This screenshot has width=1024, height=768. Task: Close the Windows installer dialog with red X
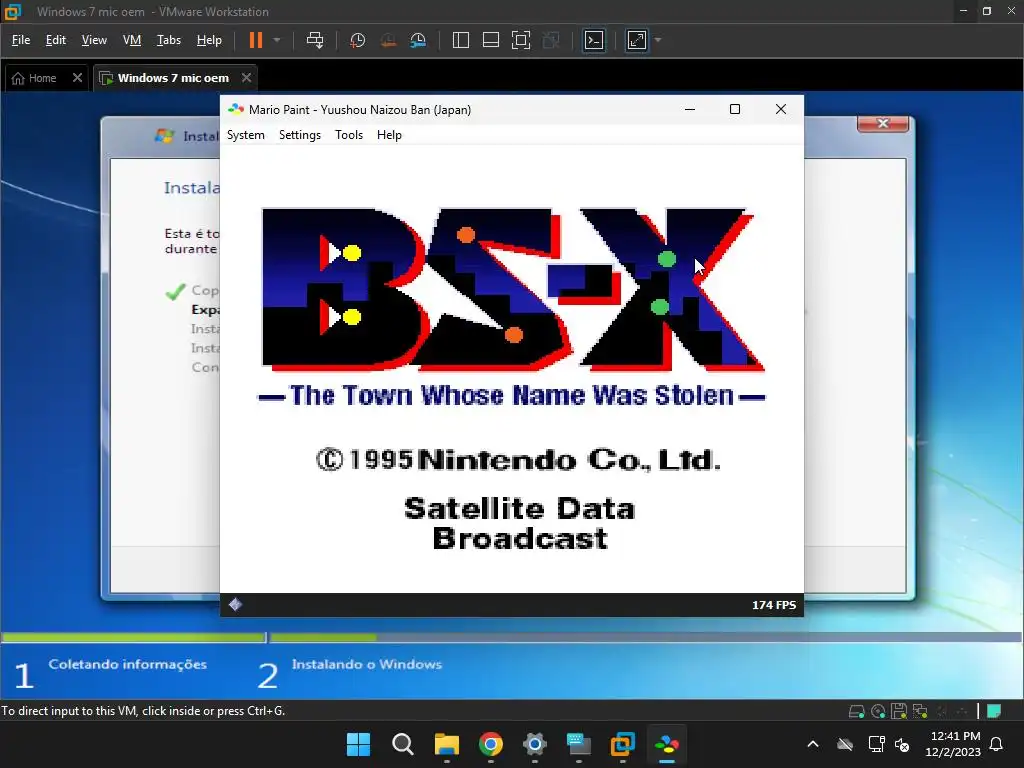click(883, 123)
